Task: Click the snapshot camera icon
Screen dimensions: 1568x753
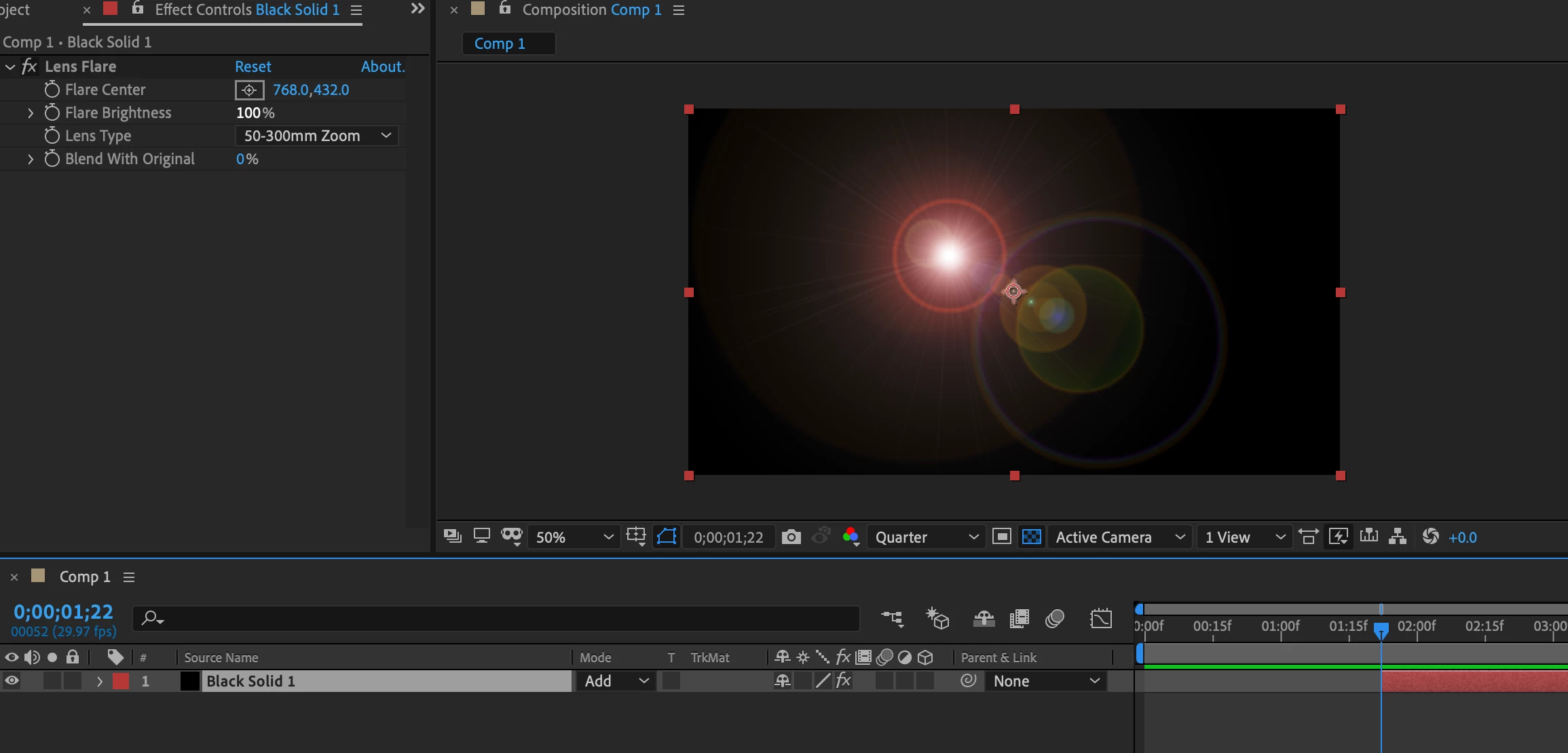Action: click(x=791, y=537)
